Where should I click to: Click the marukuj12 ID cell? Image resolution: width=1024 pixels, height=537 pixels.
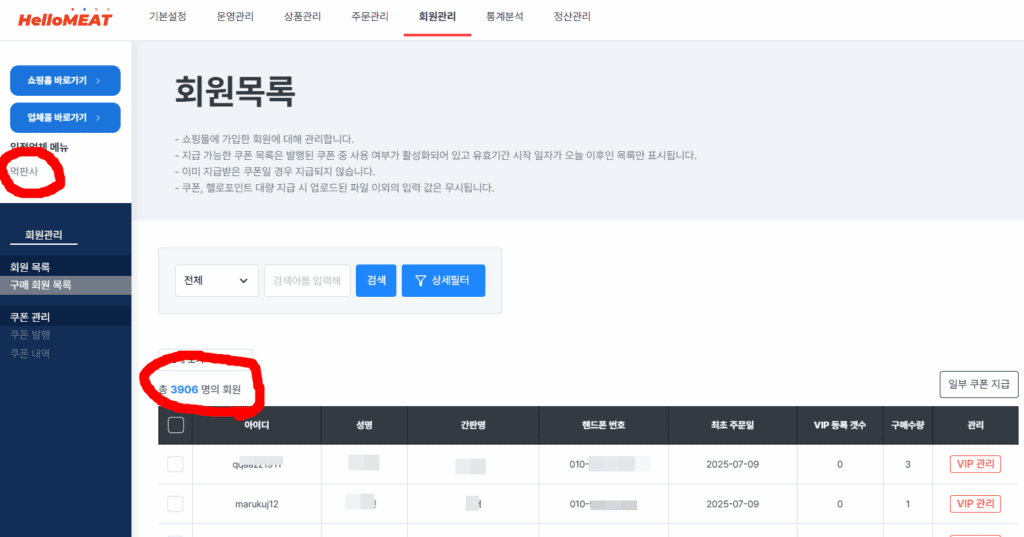tap(257, 504)
